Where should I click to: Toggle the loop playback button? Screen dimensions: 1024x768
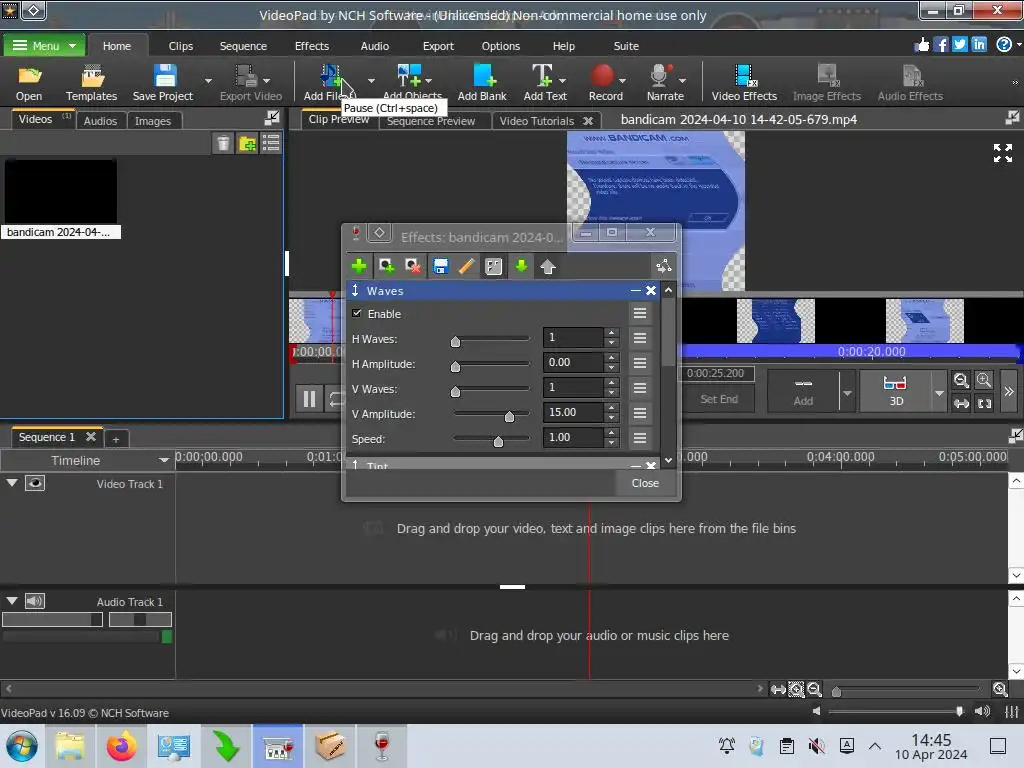336,399
